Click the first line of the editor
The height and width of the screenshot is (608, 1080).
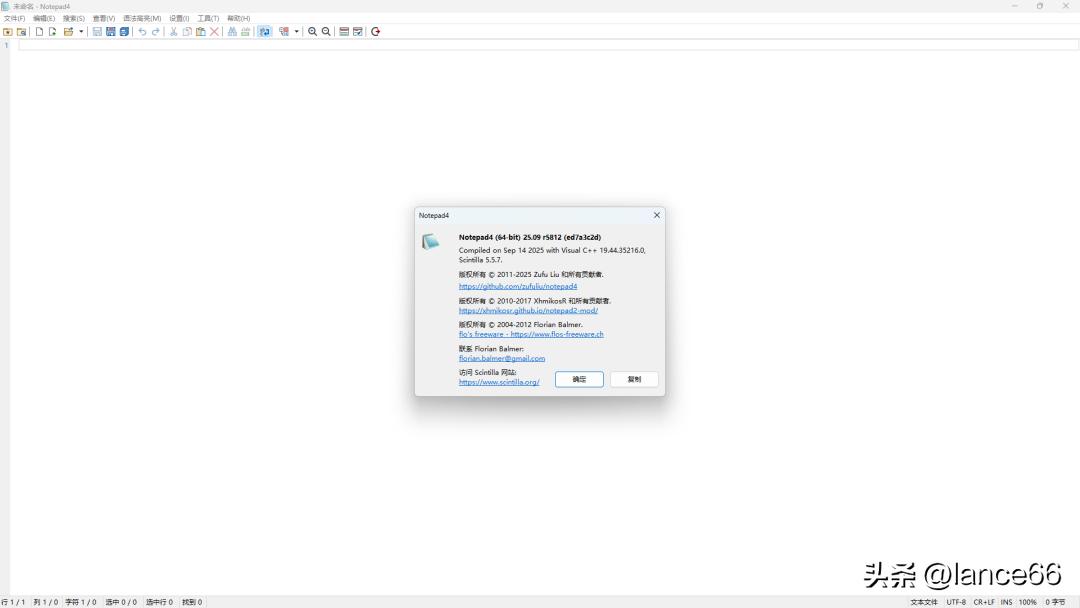click(548, 45)
